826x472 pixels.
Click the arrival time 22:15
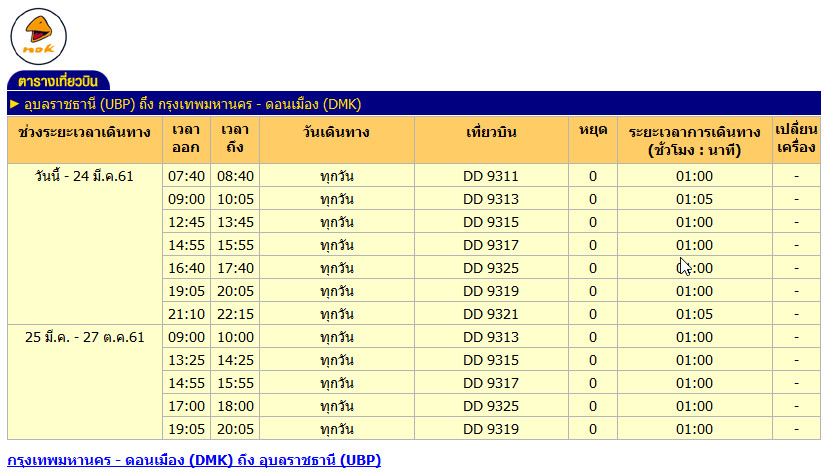[235, 314]
